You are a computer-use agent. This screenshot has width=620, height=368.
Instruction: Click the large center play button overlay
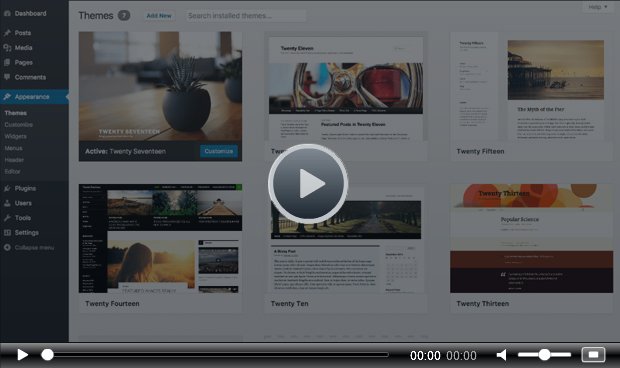pyautogui.click(x=308, y=183)
